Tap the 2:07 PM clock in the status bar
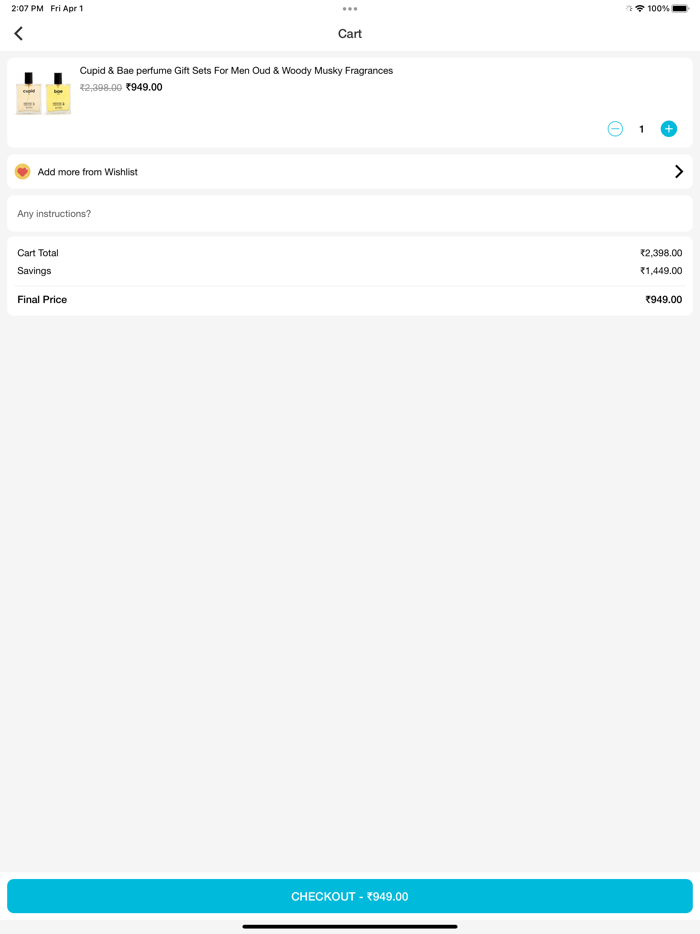700x934 pixels. (x=27, y=9)
